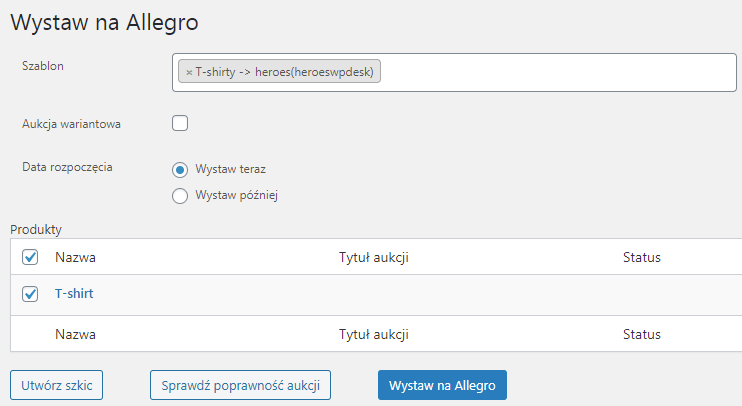
Task: Click the Nazwa column header at top
Action: tap(75, 257)
